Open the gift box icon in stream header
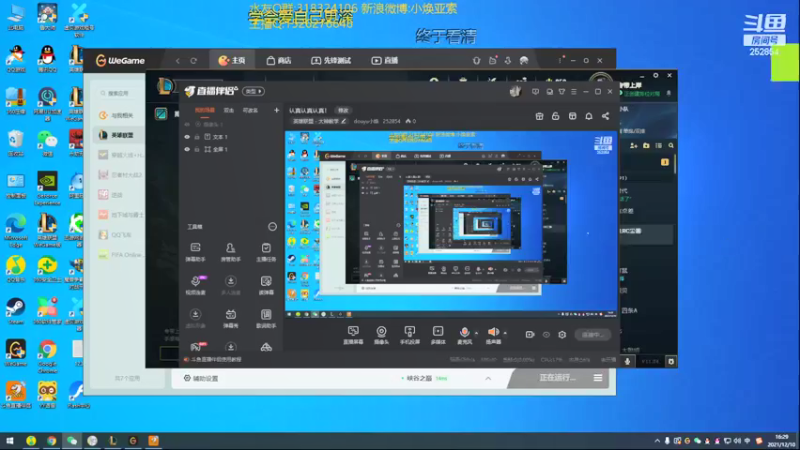The image size is (800, 450). pyautogui.click(x=539, y=116)
